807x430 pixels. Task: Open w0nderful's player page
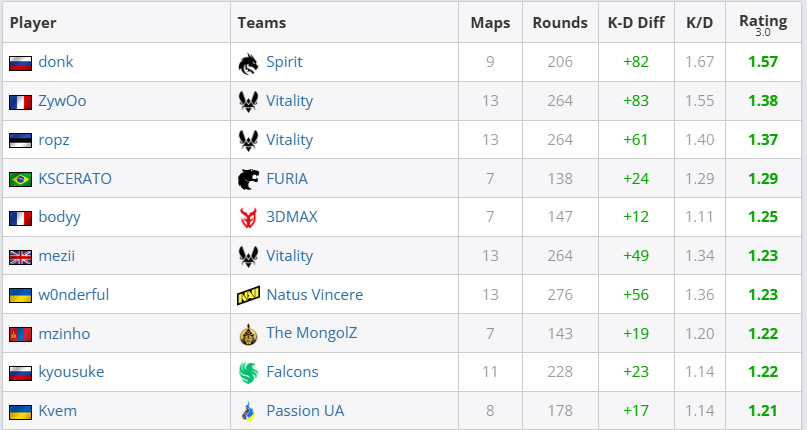pyautogui.click(x=74, y=295)
